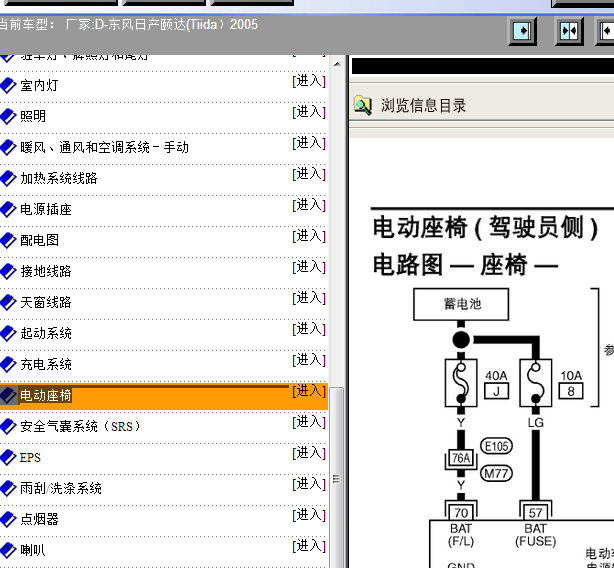Enter the 电源插座 section via [进入]
Screen dimensions: 614x568
309,205
